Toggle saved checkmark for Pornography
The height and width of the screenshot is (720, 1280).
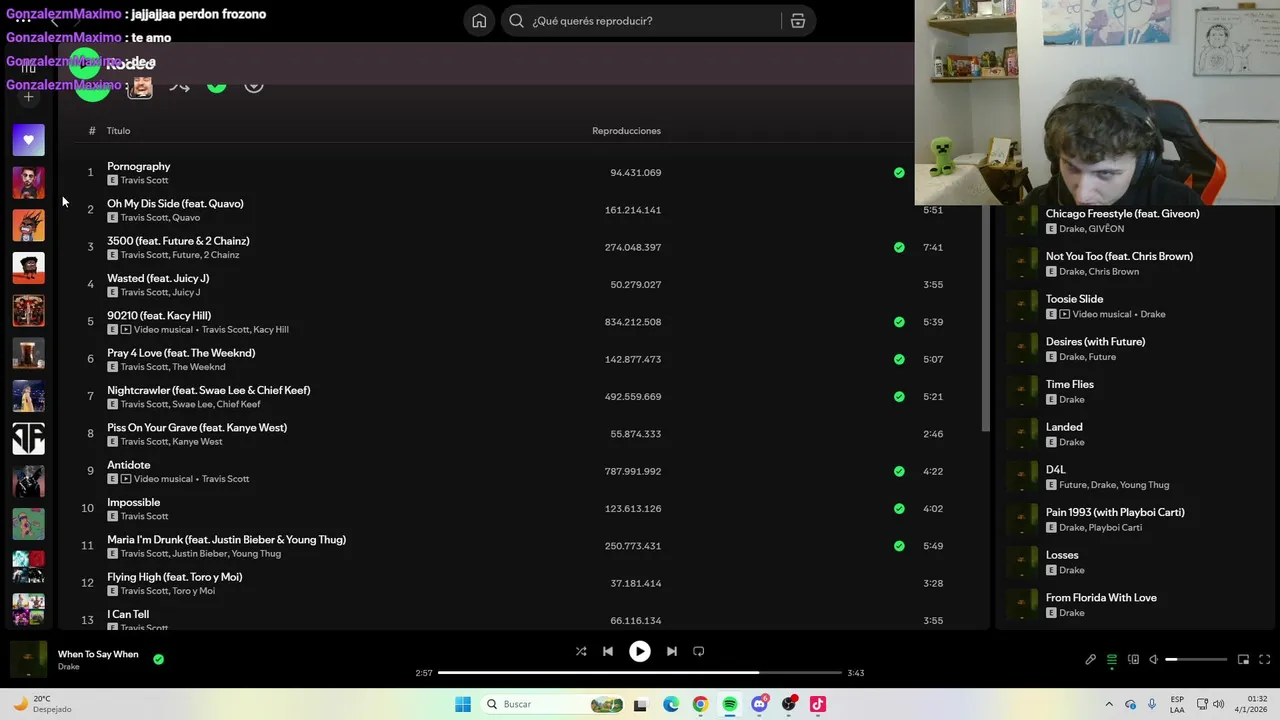tap(899, 173)
